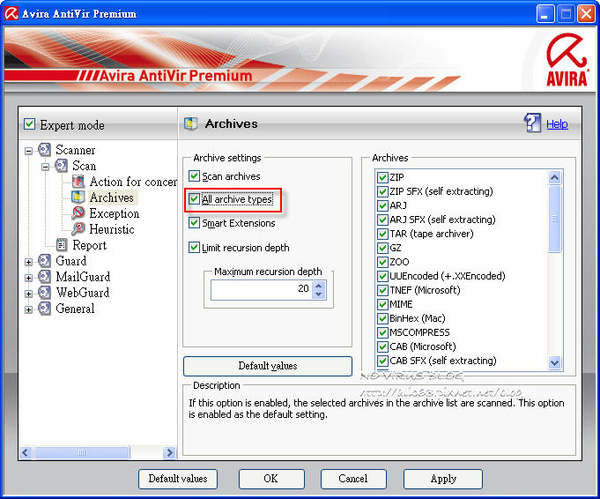Click tree panel scroll left arrow
This screenshot has height=499, width=600.
click(x=25, y=453)
